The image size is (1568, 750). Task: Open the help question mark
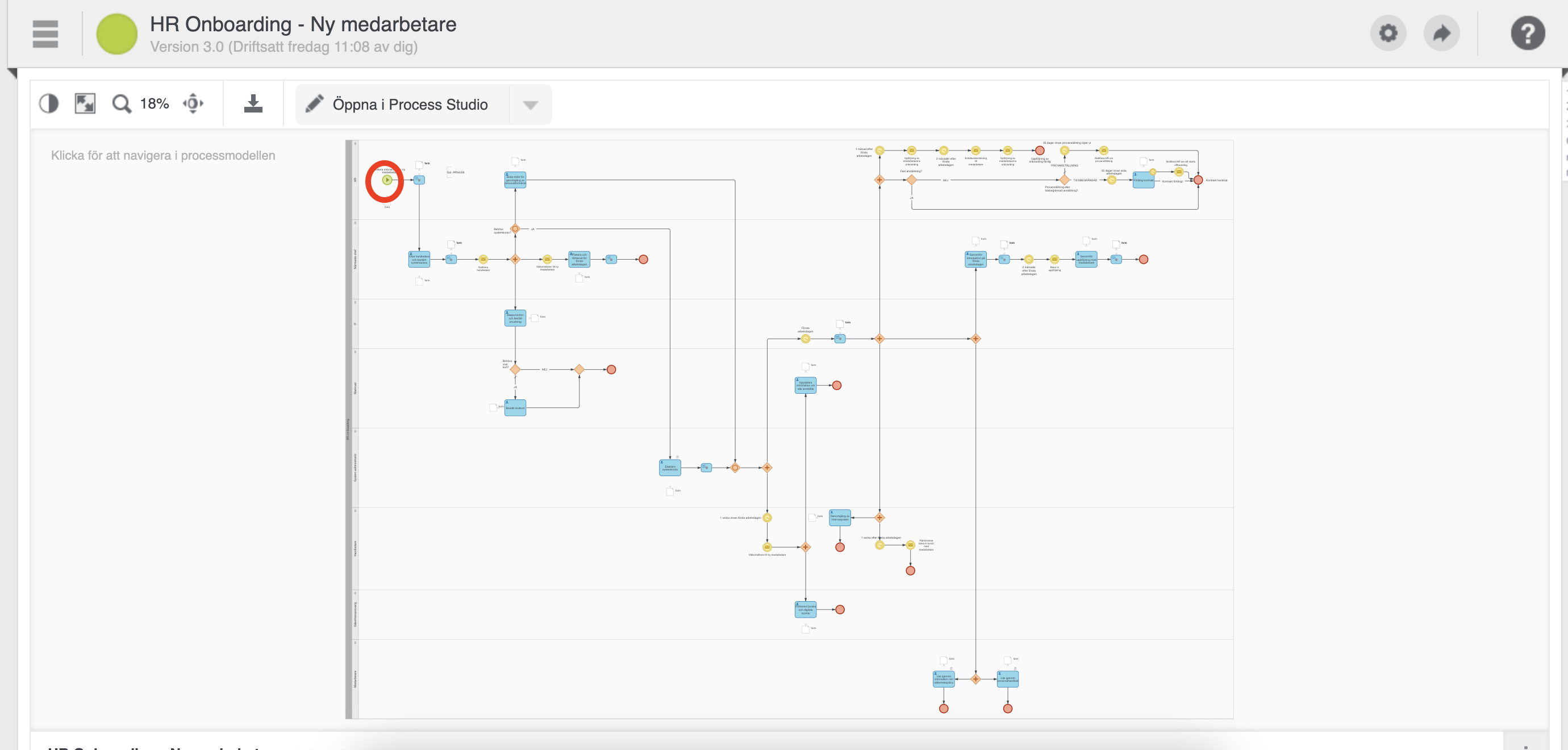point(1527,33)
